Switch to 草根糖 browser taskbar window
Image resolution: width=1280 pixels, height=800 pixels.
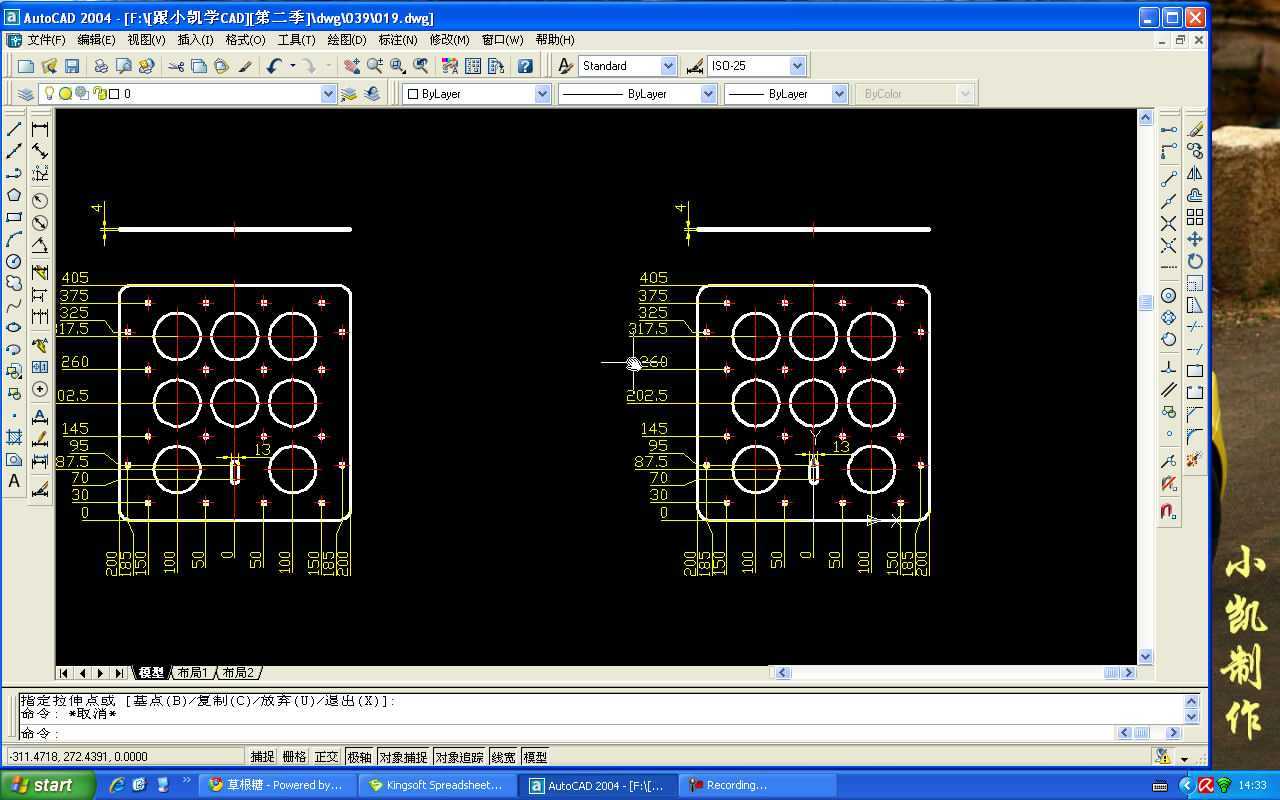pos(277,785)
